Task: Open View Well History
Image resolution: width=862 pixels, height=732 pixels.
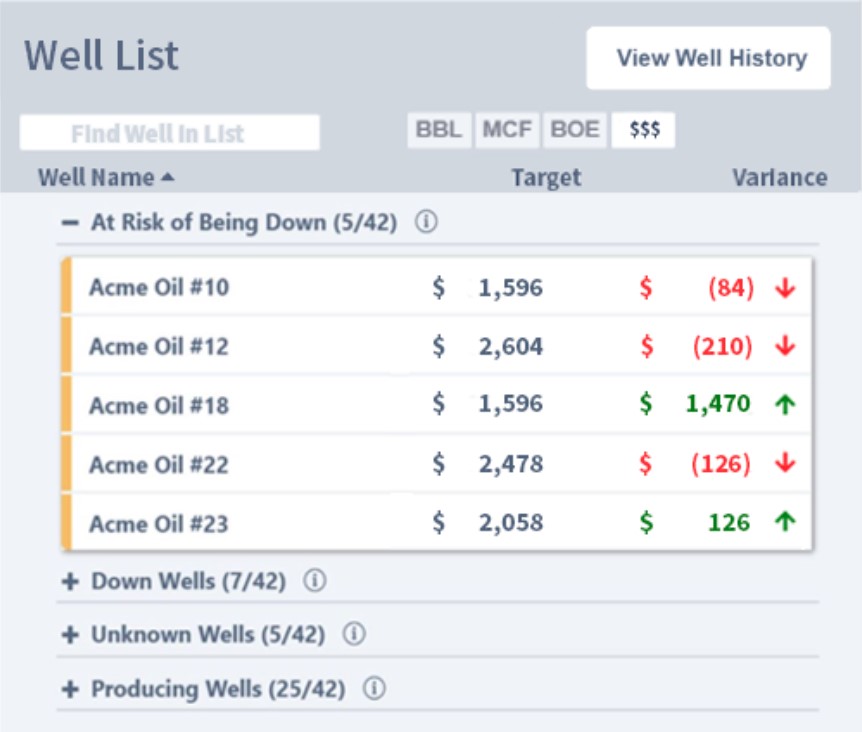Action: click(710, 58)
